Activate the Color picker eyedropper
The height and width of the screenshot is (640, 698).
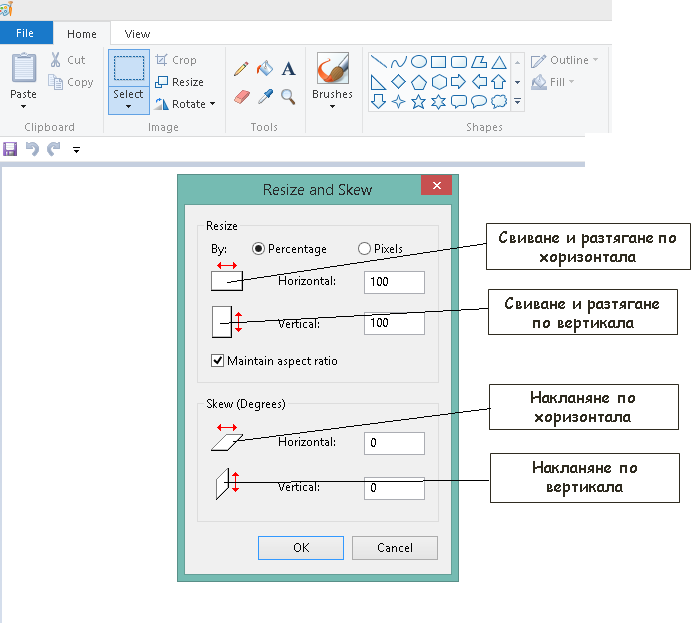264,97
